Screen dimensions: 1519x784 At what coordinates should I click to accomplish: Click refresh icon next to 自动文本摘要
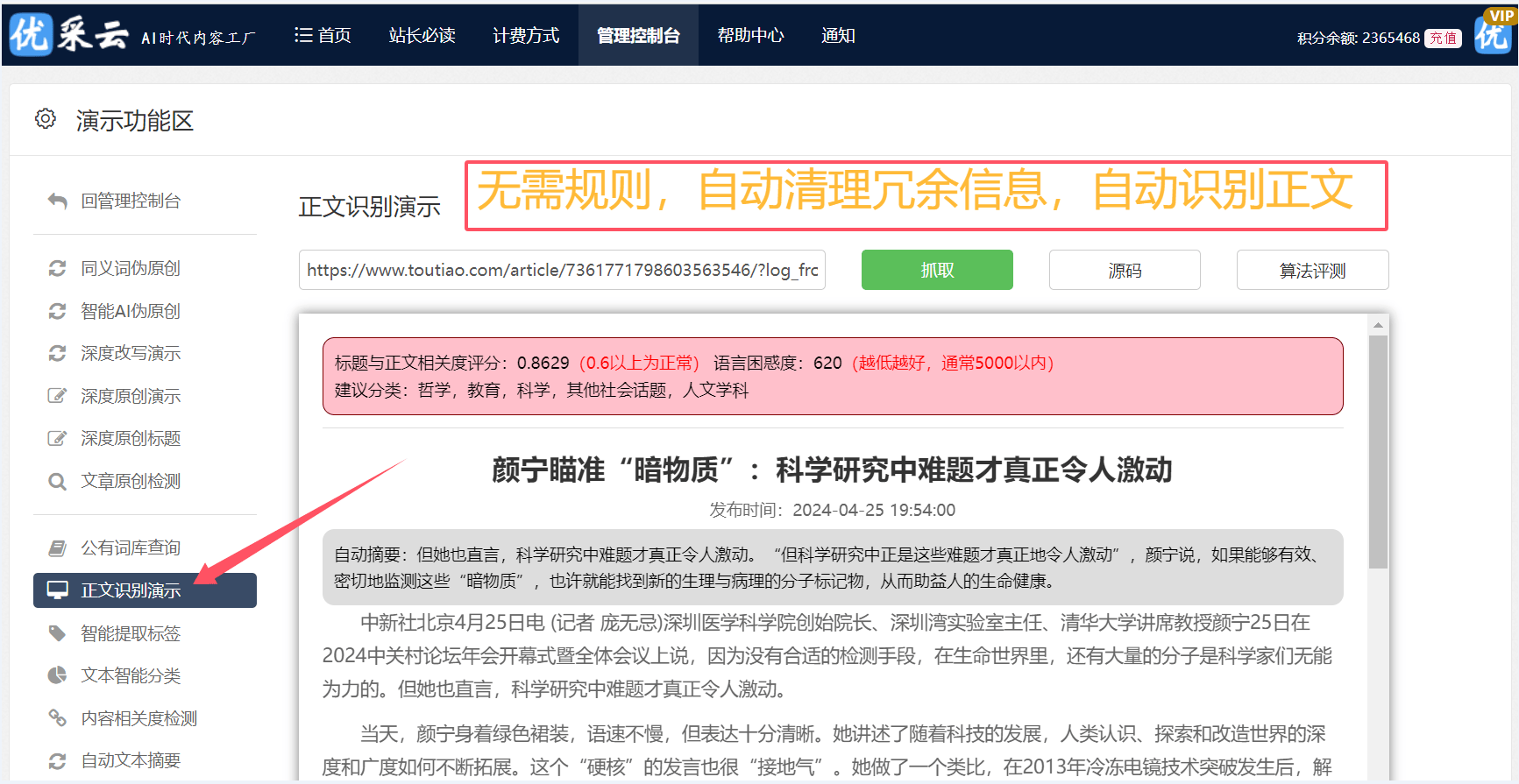point(57,760)
